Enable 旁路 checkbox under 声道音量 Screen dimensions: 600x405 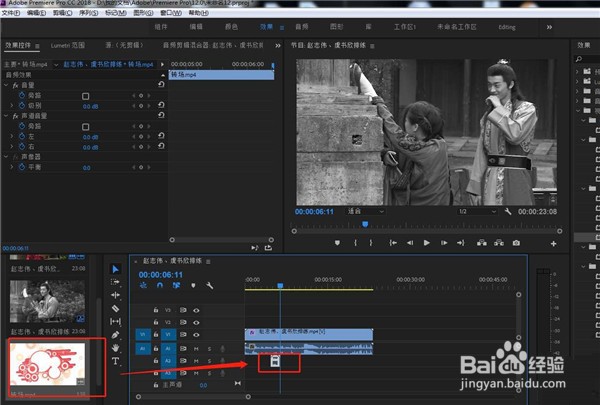pyautogui.click(x=85, y=126)
